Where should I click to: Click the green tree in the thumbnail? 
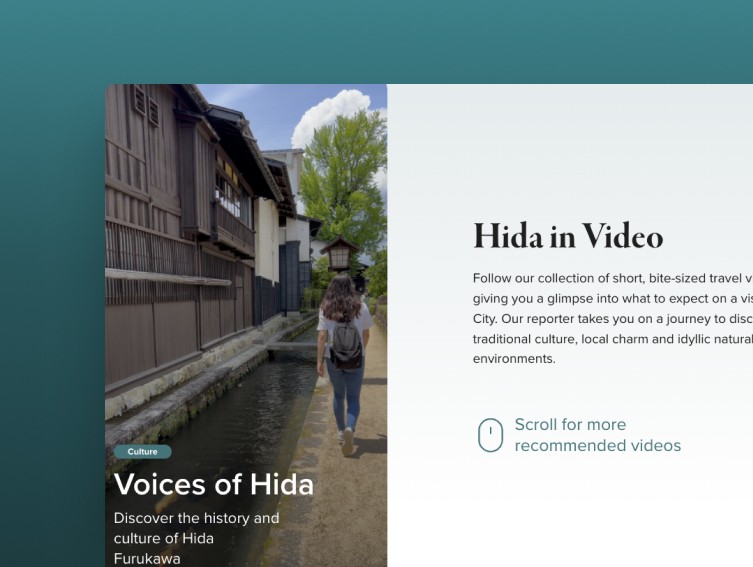pos(342,182)
